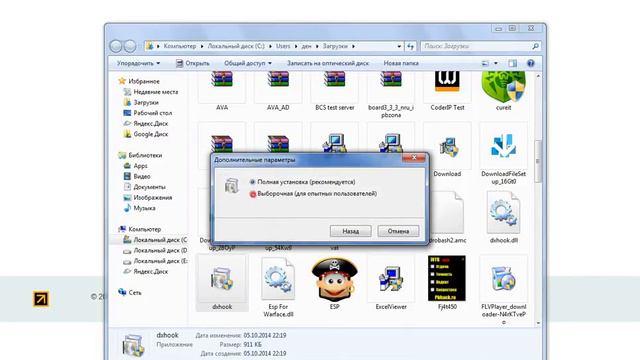Click the refresh button beside address bar
This screenshot has height=360, width=640.
(411, 47)
